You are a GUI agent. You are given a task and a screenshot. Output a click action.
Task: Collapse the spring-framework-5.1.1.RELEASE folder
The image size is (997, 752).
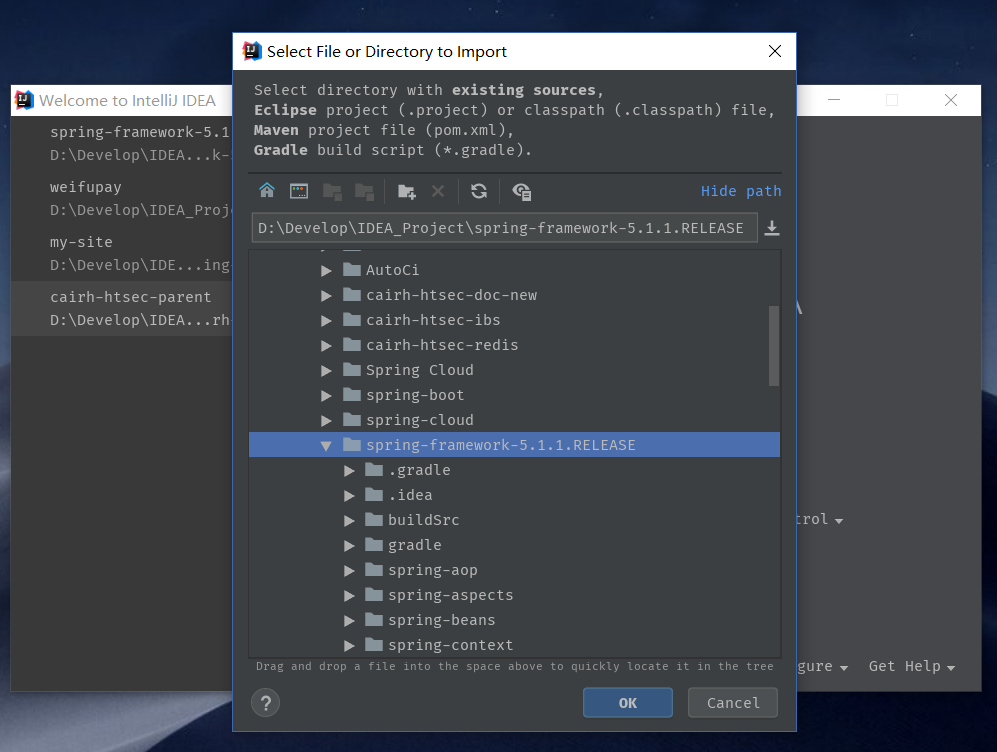(x=326, y=446)
